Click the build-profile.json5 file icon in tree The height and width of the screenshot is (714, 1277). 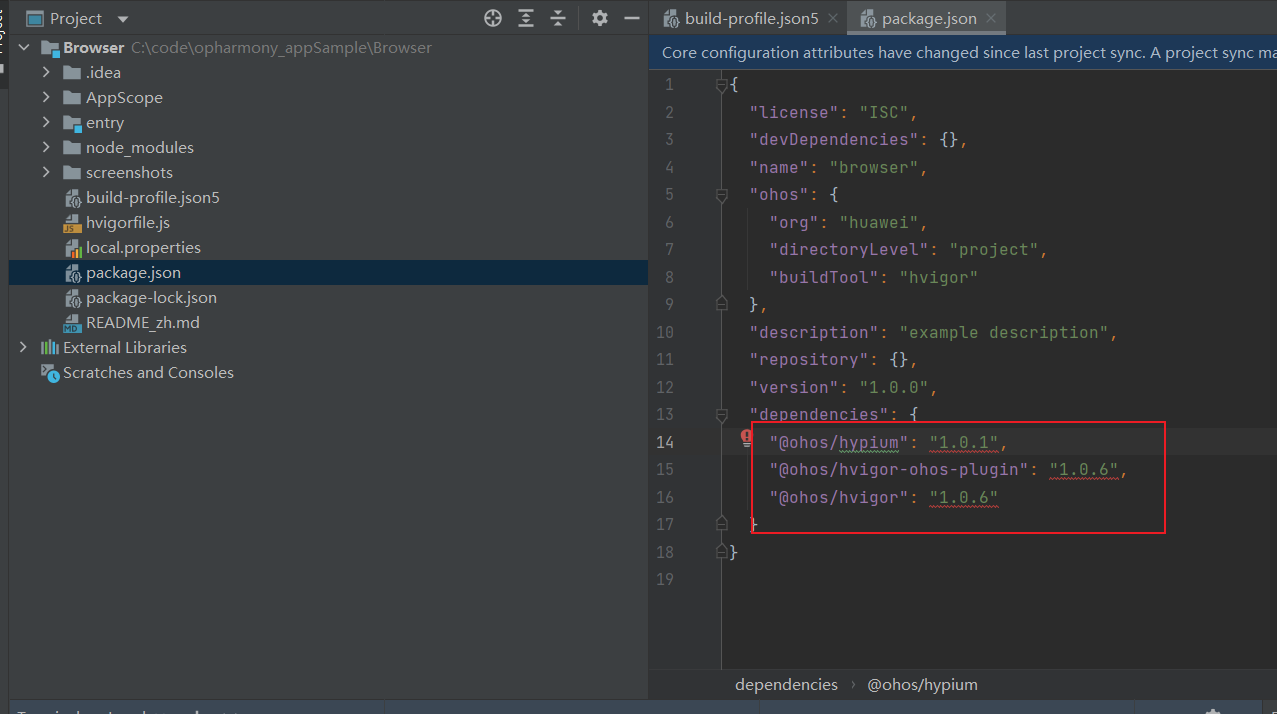click(72, 198)
